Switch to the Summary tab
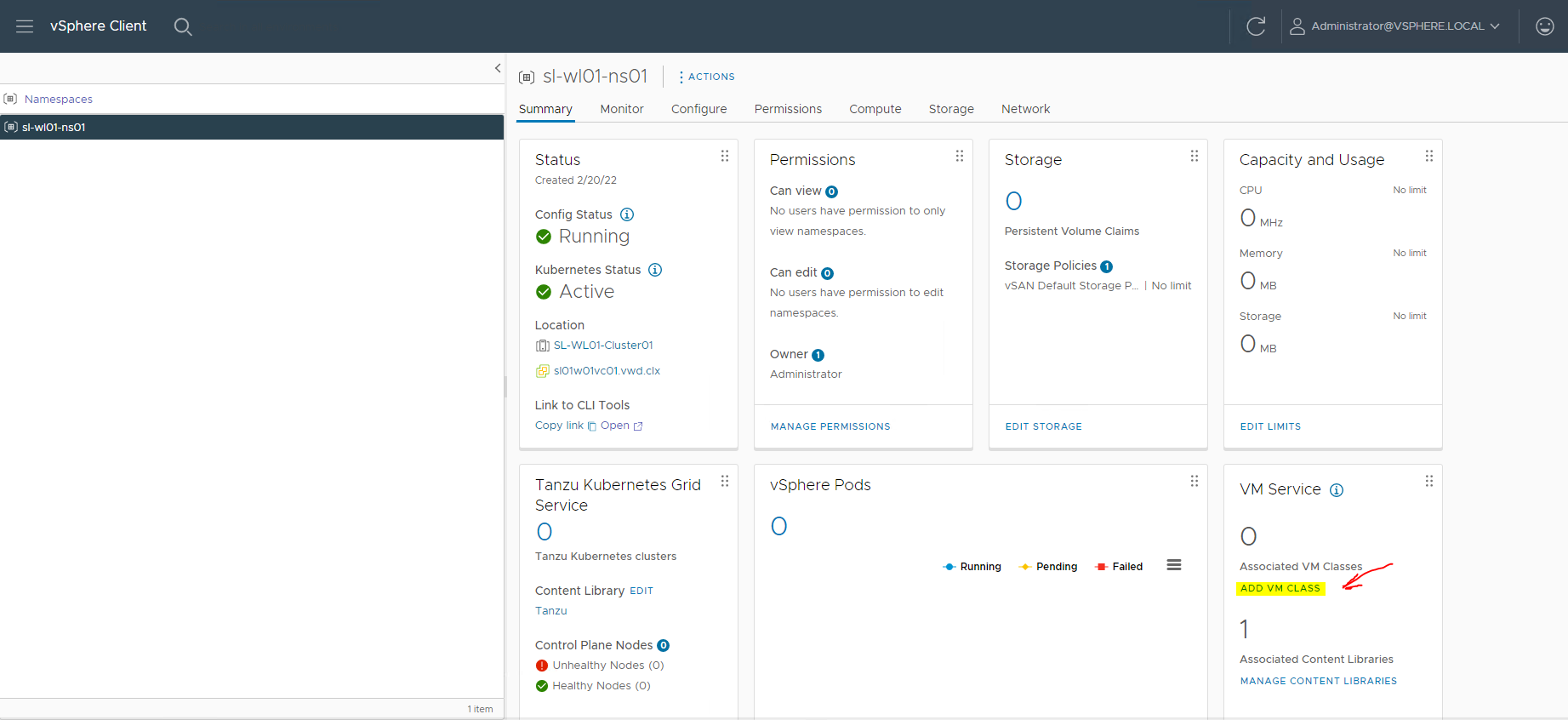Viewport: 1568px width, 720px height. (x=545, y=109)
